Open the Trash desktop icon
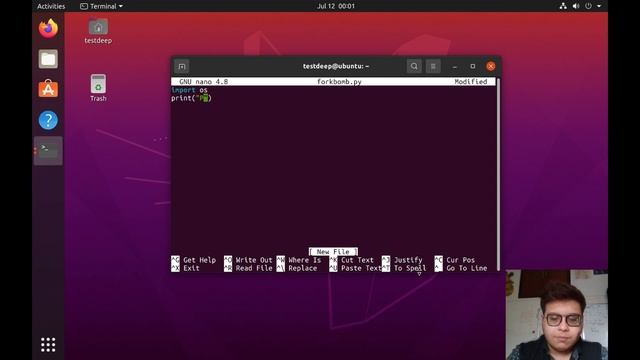Screen dimensions: 640x360 coord(98,88)
